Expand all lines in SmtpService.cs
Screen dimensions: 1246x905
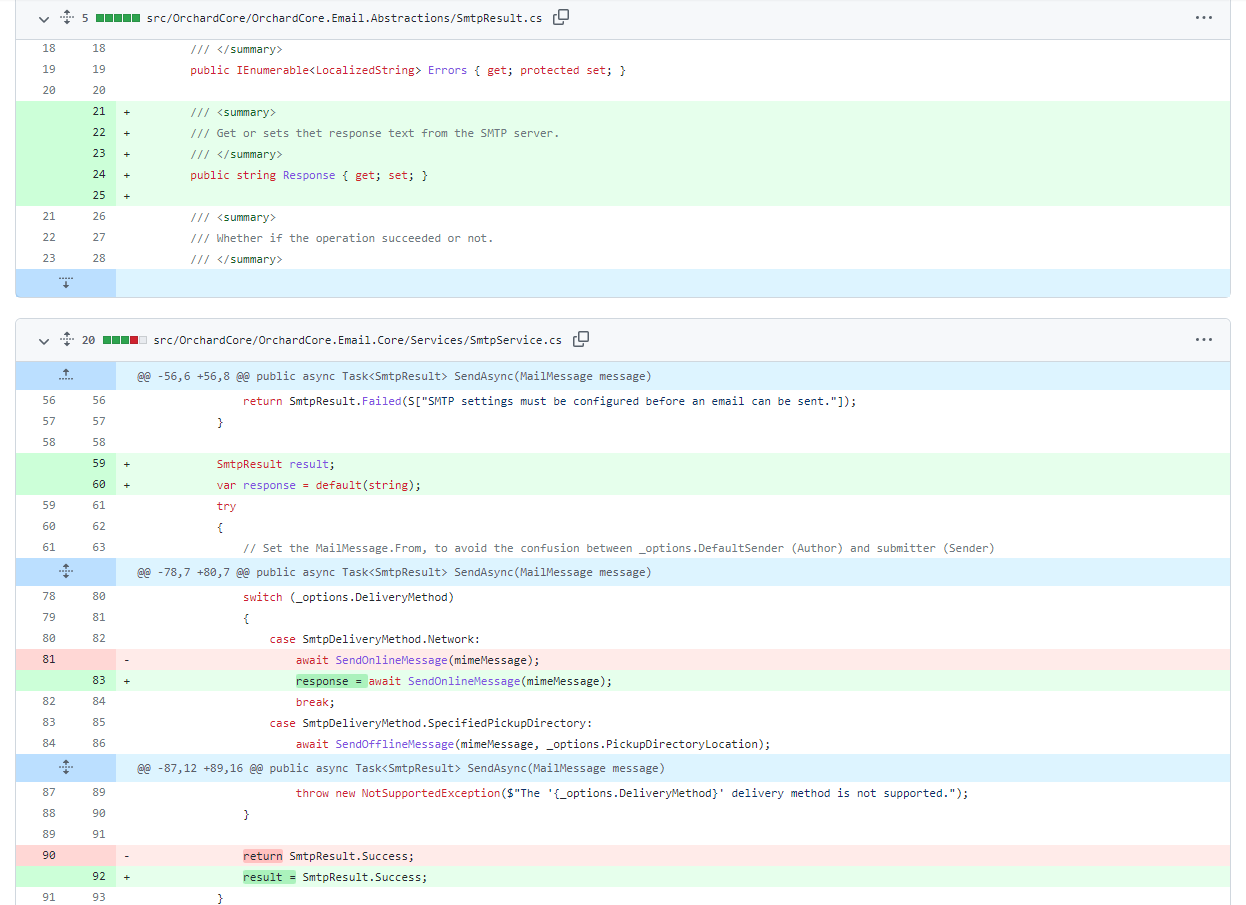[67, 340]
